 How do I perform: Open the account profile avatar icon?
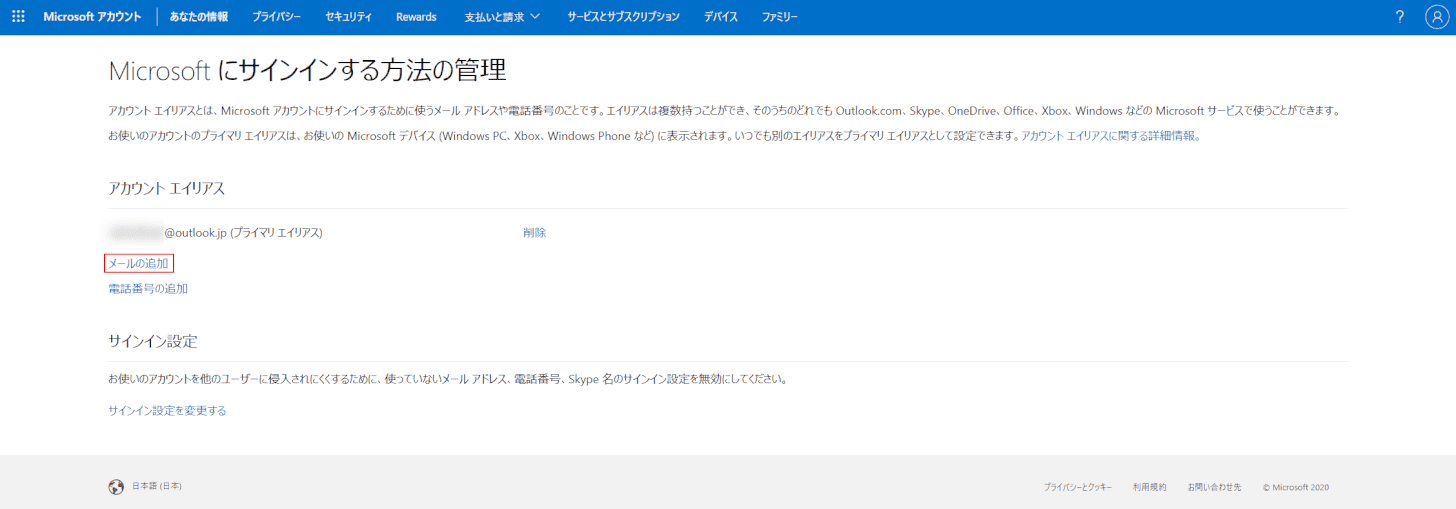(1436, 17)
